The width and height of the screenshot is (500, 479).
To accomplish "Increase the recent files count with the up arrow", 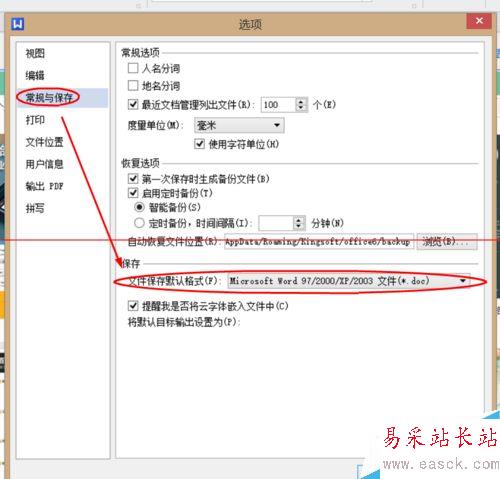I will pyautogui.click(x=301, y=101).
